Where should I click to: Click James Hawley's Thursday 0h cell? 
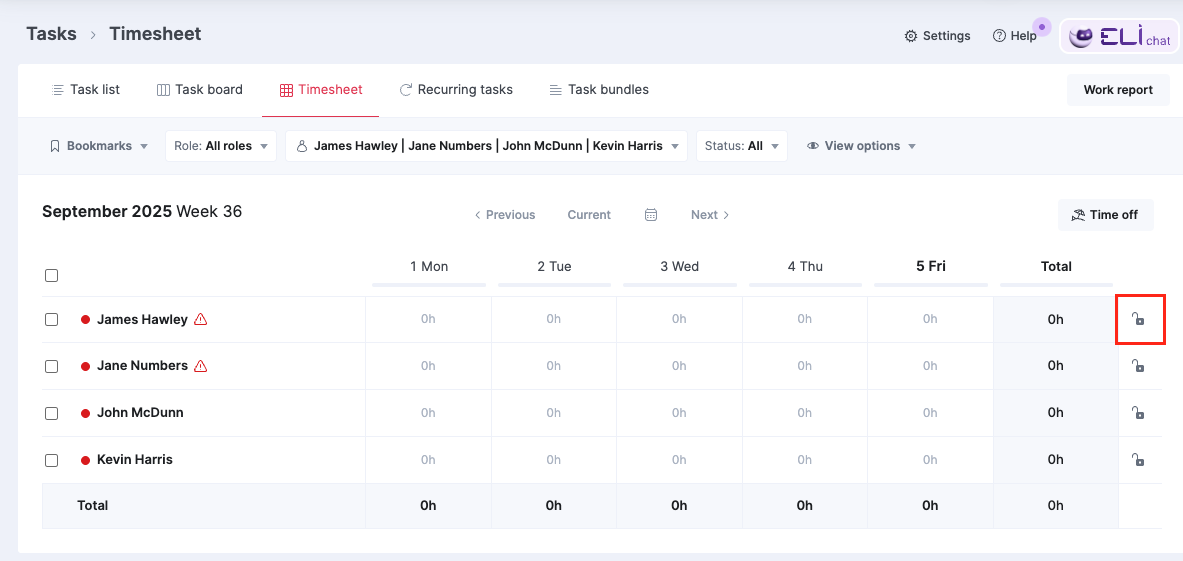[805, 320]
